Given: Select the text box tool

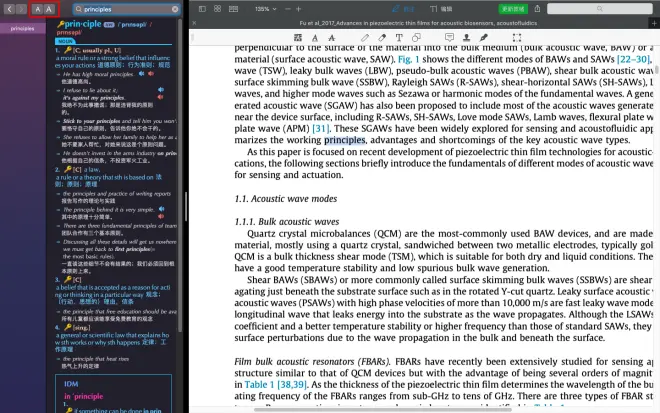Looking at the screenshot, I should click(x=399, y=38).
